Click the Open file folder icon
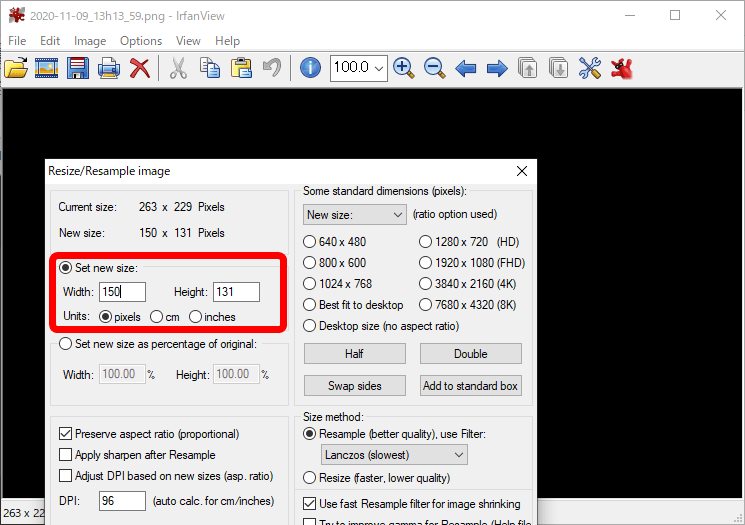 [16, 68]
